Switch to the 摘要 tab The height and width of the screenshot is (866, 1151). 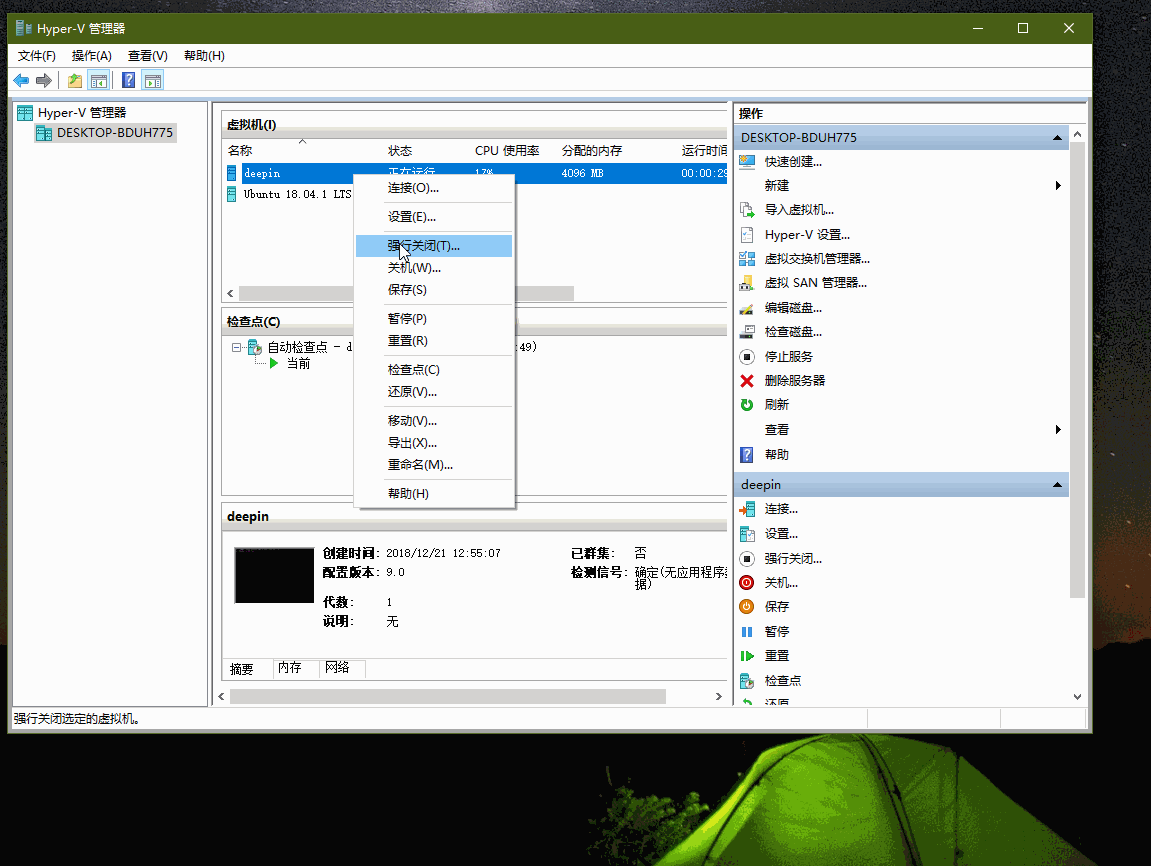tap(242, 669)
